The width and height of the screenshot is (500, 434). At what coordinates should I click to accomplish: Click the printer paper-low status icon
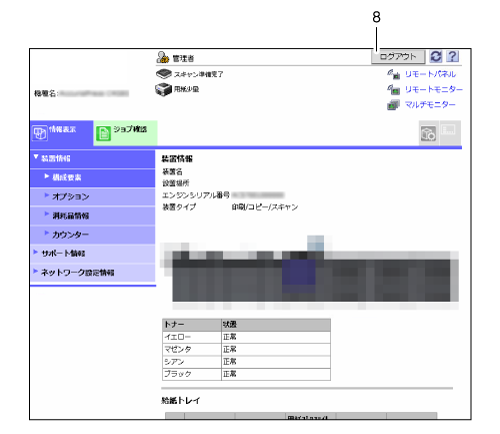[163, 89]
